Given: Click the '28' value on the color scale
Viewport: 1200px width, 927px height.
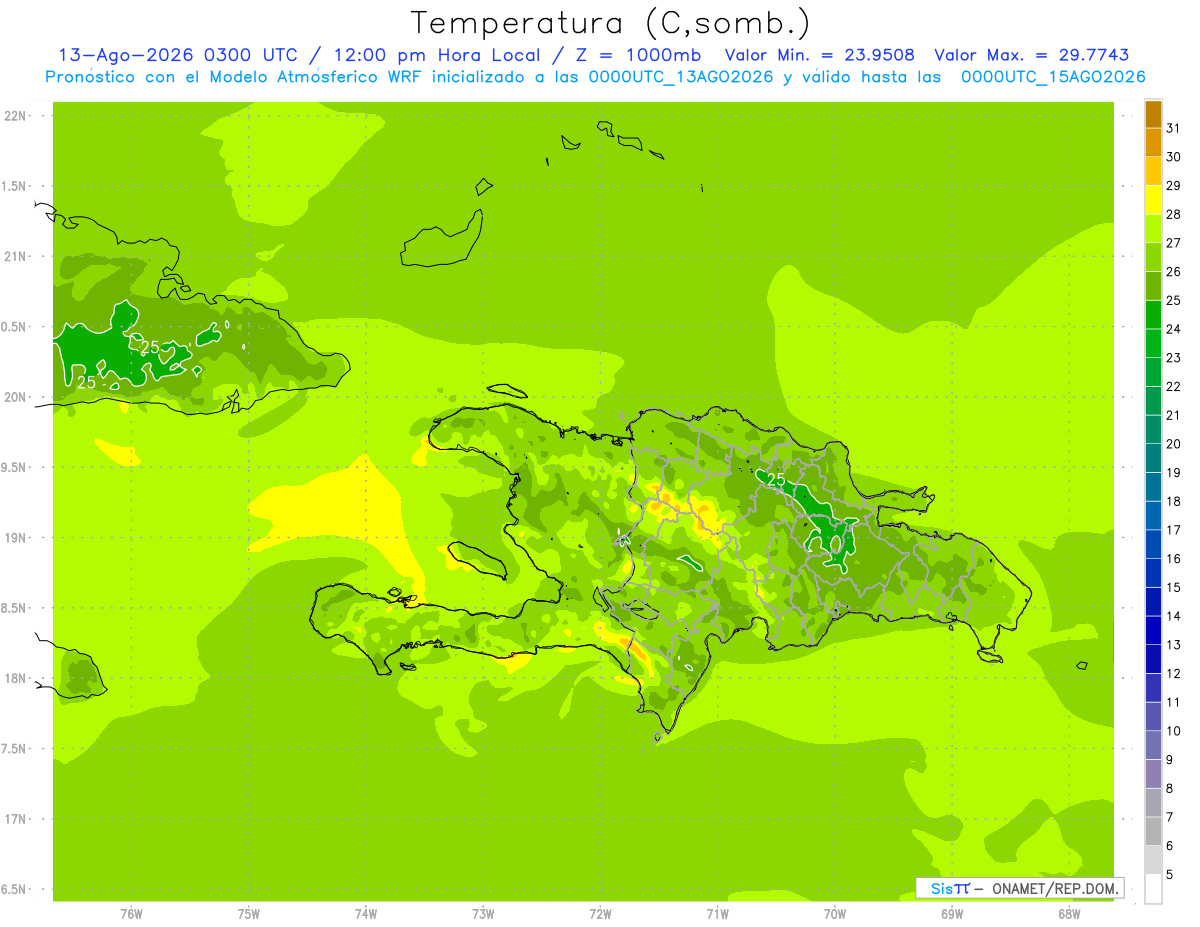Looking at the screenshot, I should (1174, 214).
